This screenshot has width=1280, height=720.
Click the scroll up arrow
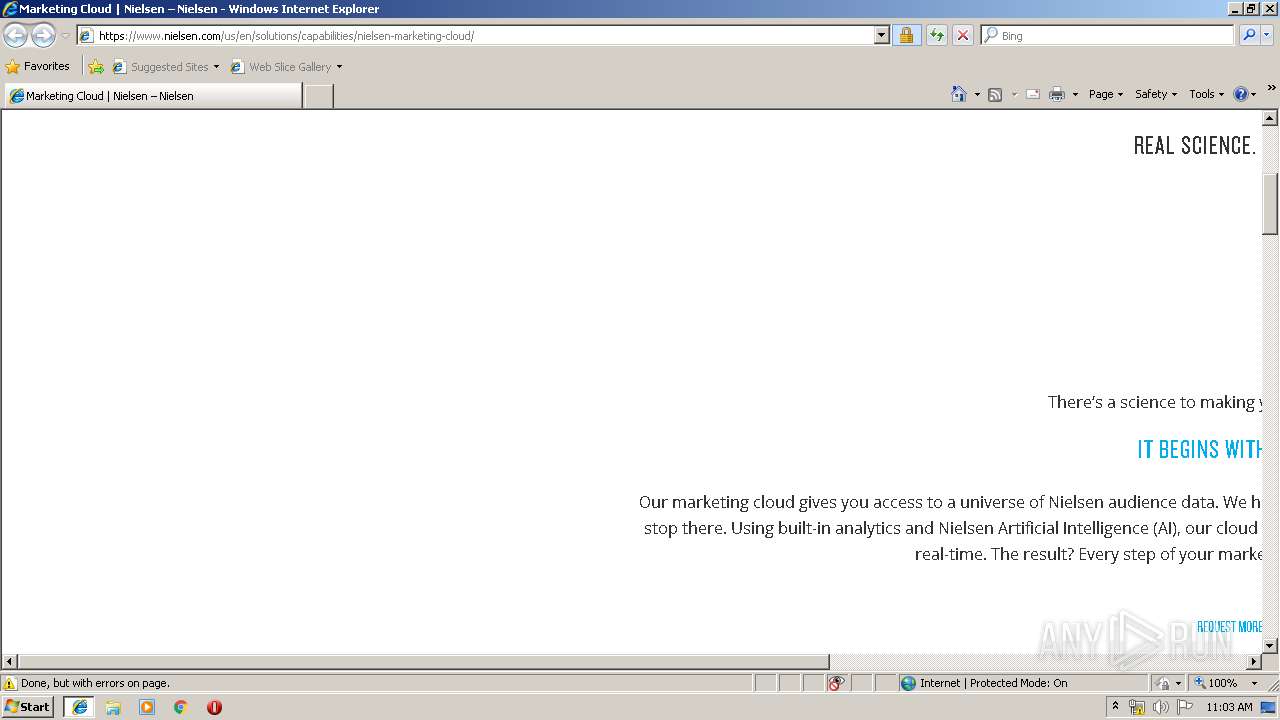tap(1270, 118)
